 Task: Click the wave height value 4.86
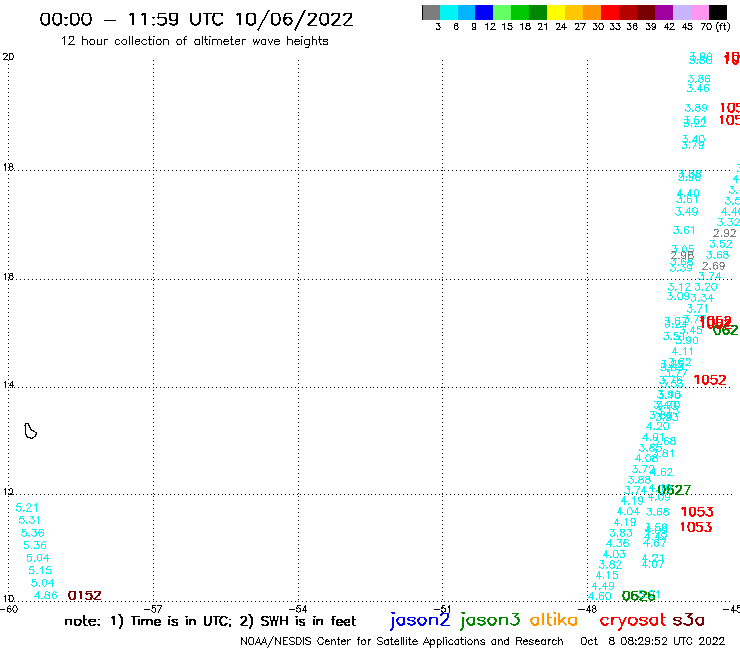pyautogui.click(x=46, y=595)
